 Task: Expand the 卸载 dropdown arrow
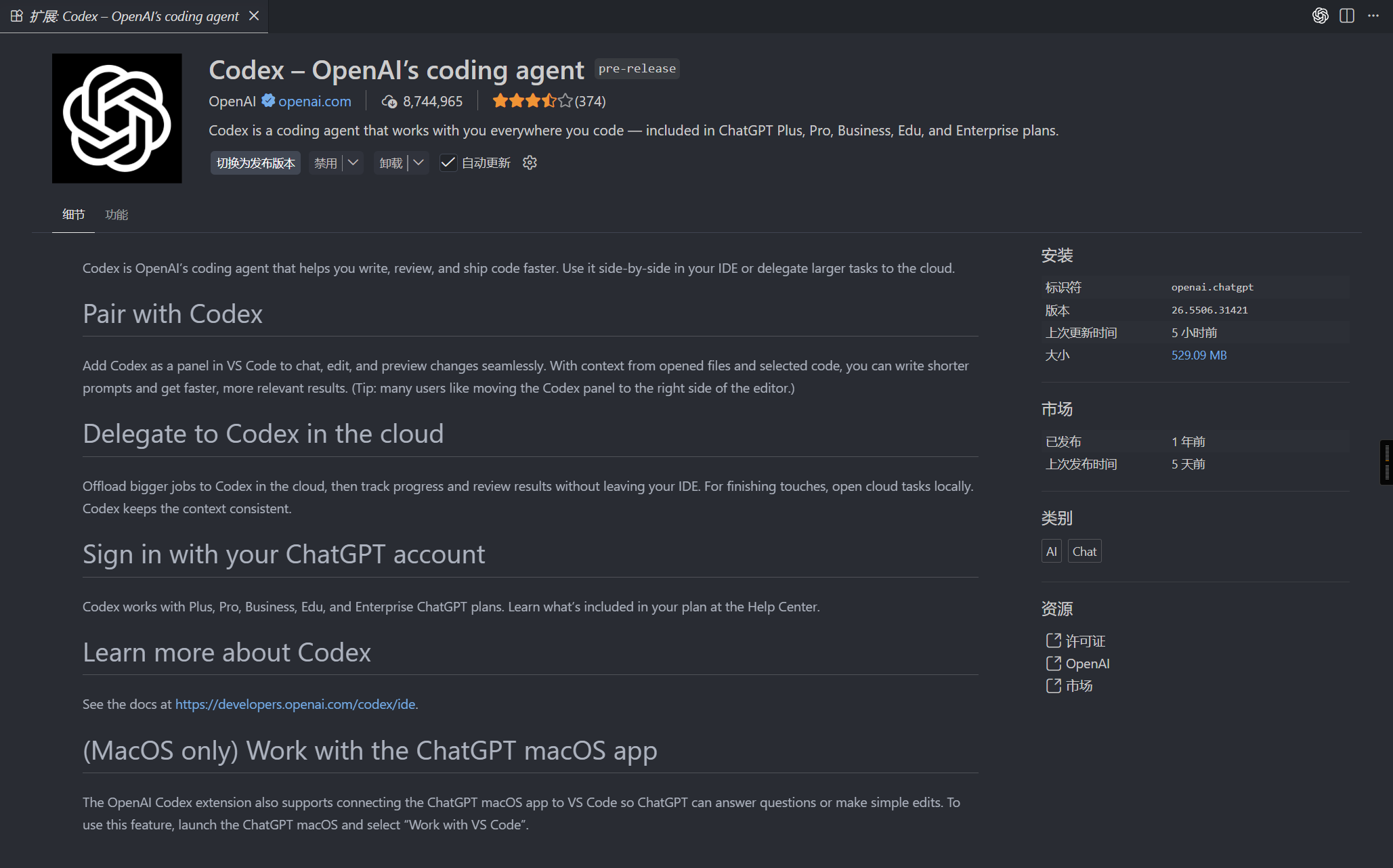point(419,162)
